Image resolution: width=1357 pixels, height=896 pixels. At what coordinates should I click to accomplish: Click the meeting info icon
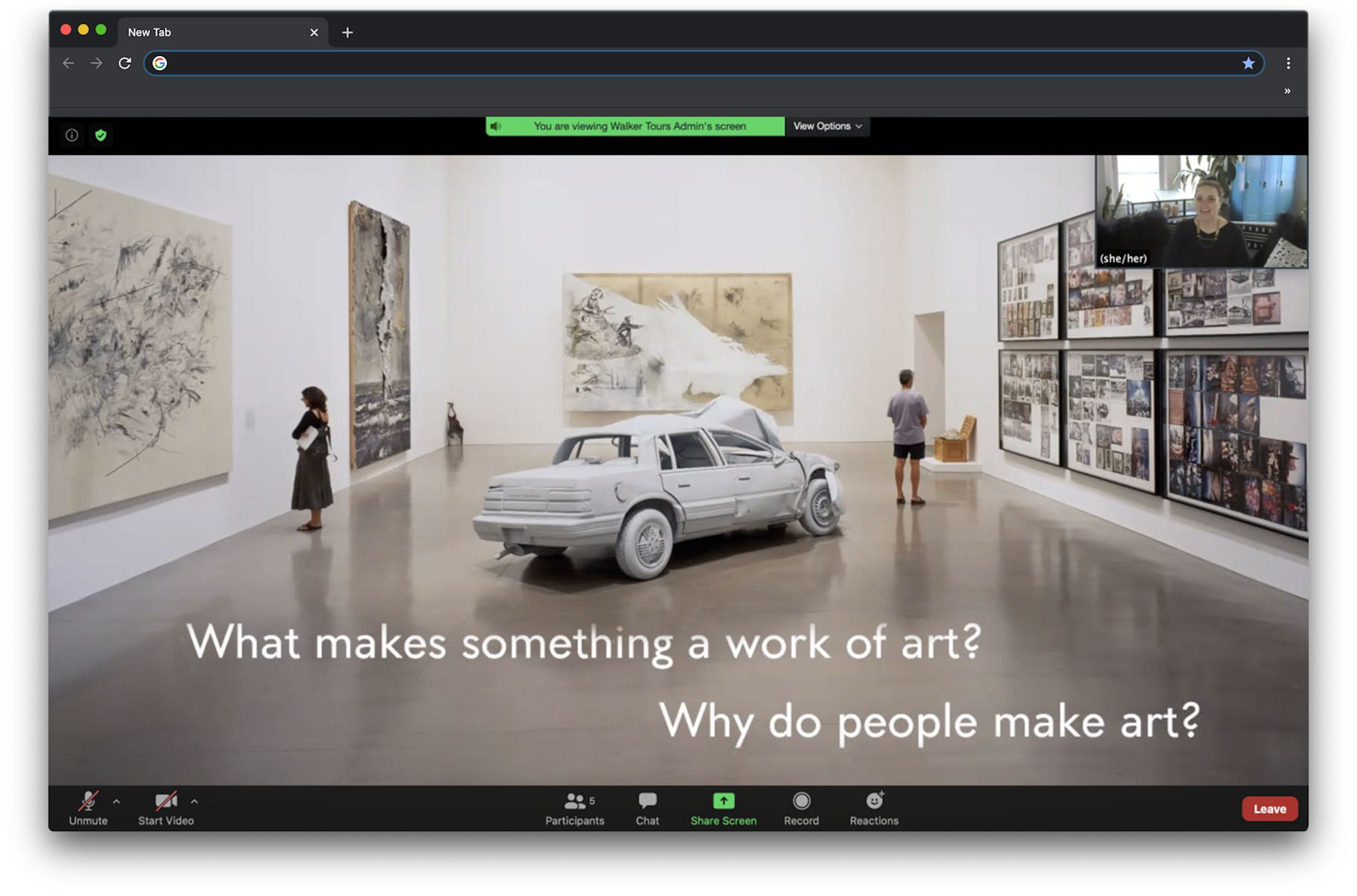click(x=72, y=135)
